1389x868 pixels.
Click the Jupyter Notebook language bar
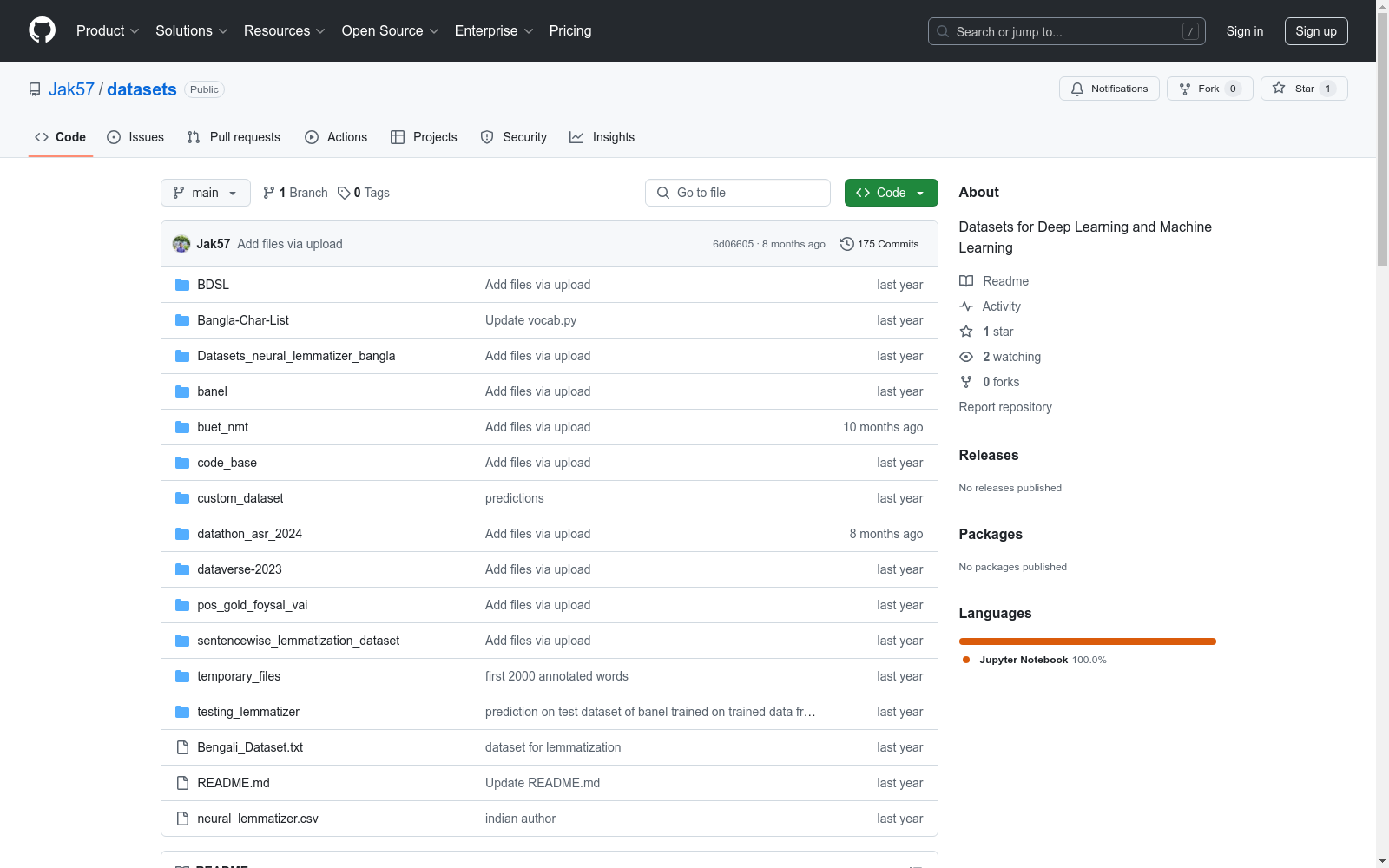coord(1088,641)
